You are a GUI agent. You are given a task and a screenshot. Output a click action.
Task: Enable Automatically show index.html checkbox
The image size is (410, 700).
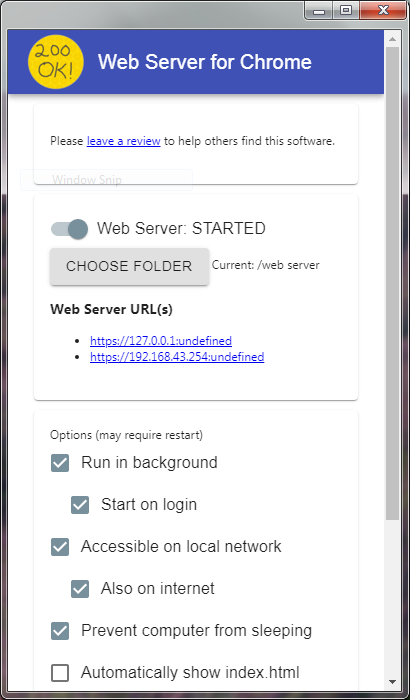point(60,673)
